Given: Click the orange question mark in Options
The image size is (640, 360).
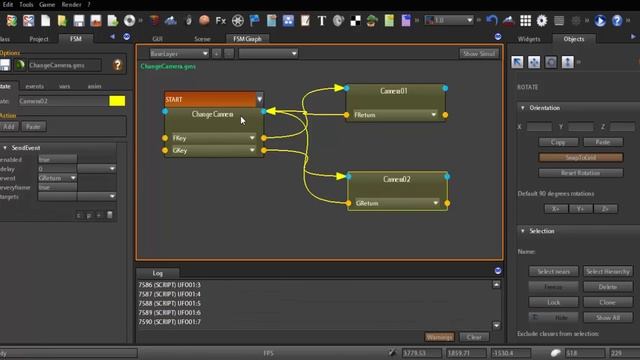Looking at the screenshot, I should (x=118, y=64).
